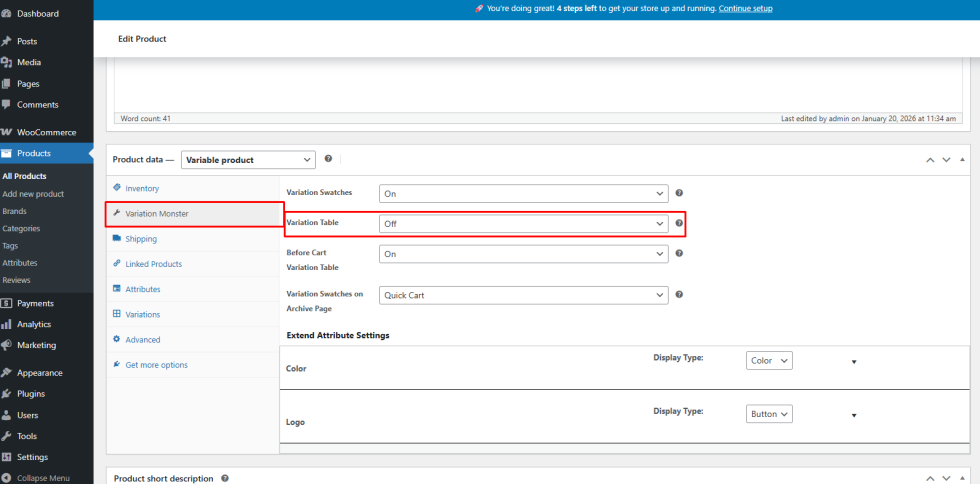This screenshot has height=484, width=980.
Task: Click the Dashboard icon in the sidebar
Action: coord(7,14)
